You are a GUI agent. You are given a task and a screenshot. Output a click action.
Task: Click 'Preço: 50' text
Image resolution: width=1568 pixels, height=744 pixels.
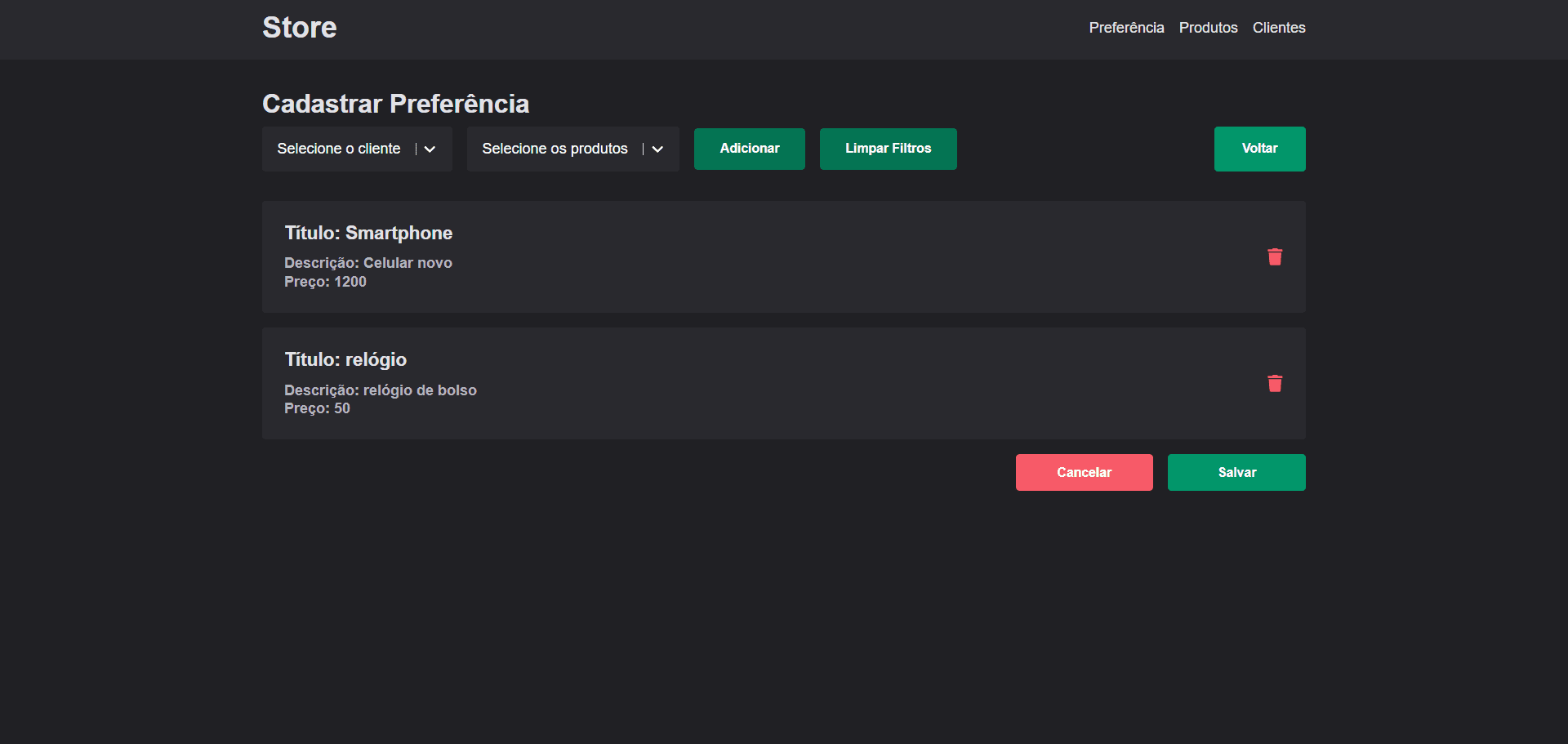317,408
